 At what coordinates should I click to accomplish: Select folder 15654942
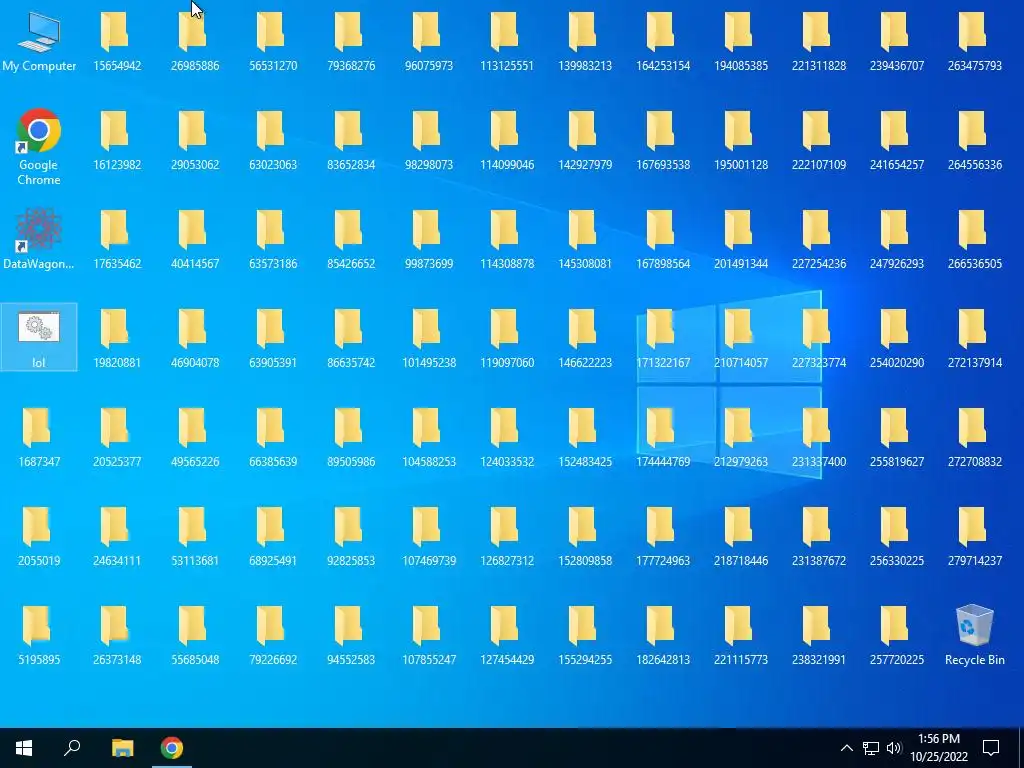pos(117,40)
